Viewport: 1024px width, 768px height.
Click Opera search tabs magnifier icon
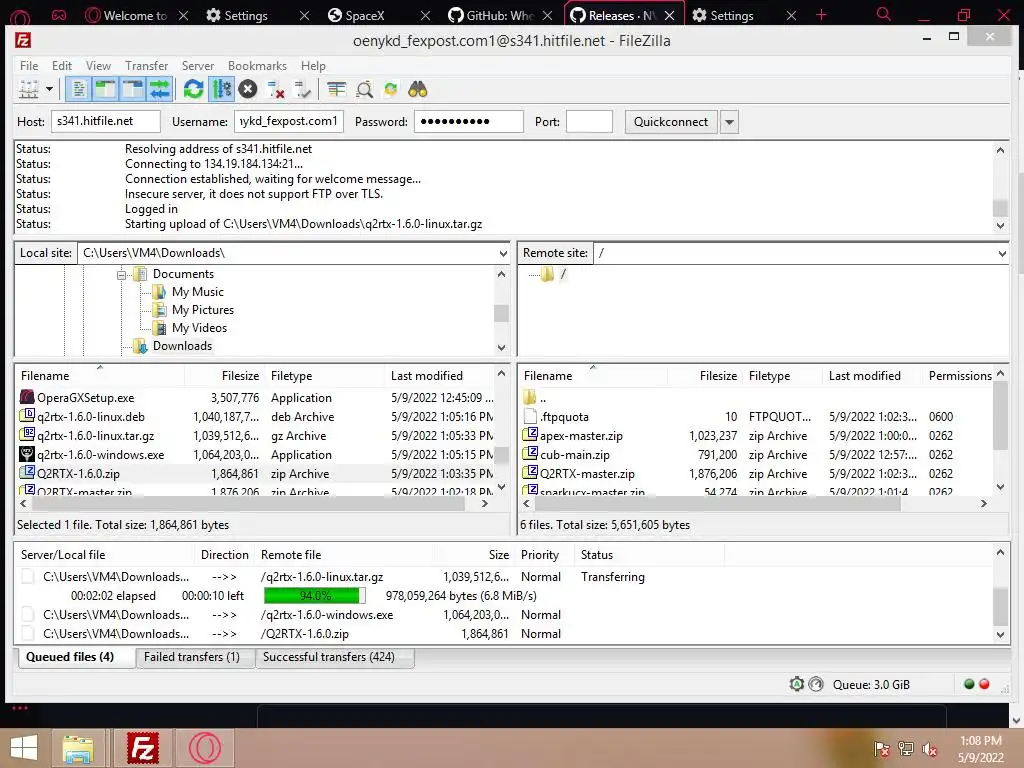click(x=884, y=14)
